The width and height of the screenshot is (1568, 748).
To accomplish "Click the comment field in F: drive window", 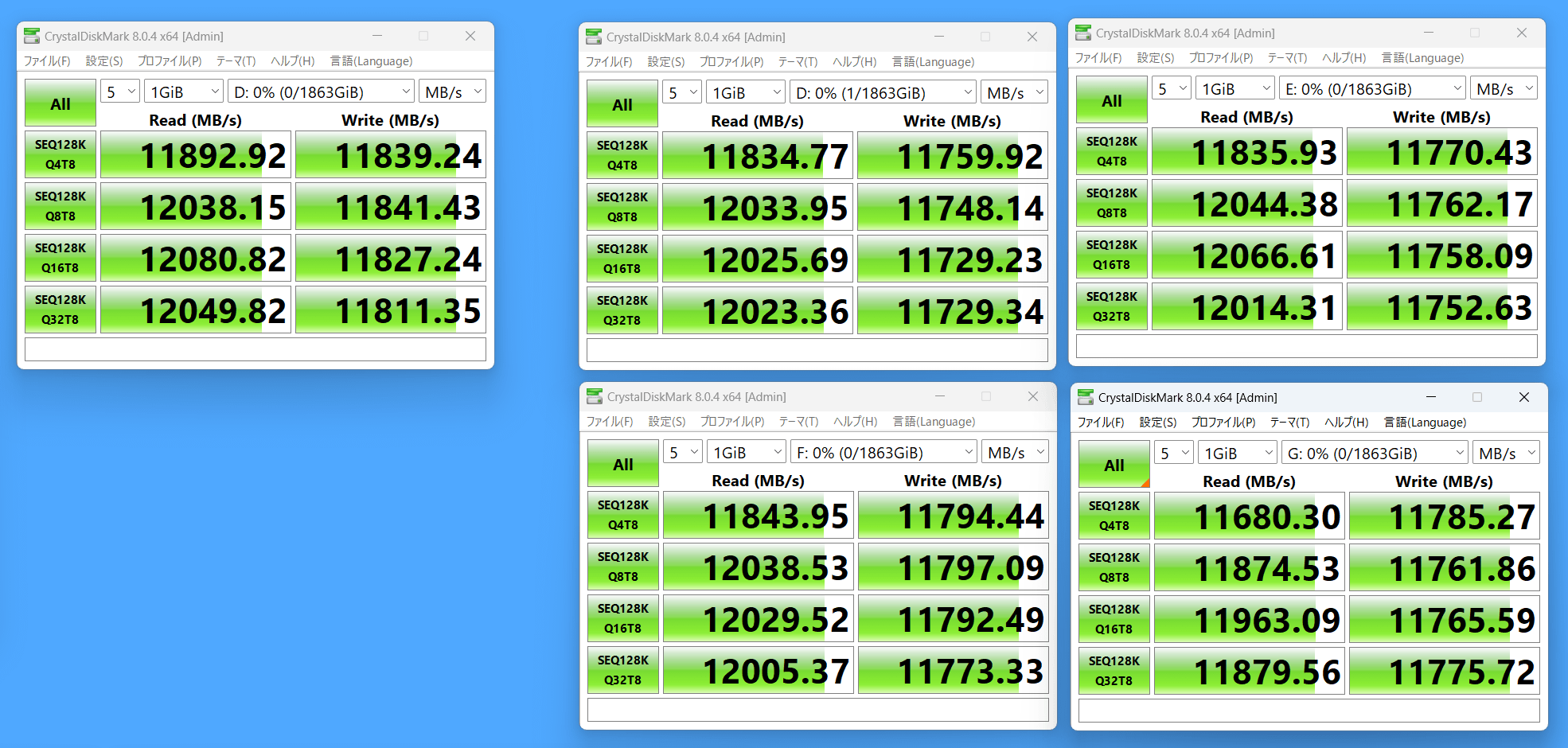I will [x=817, y=710].
